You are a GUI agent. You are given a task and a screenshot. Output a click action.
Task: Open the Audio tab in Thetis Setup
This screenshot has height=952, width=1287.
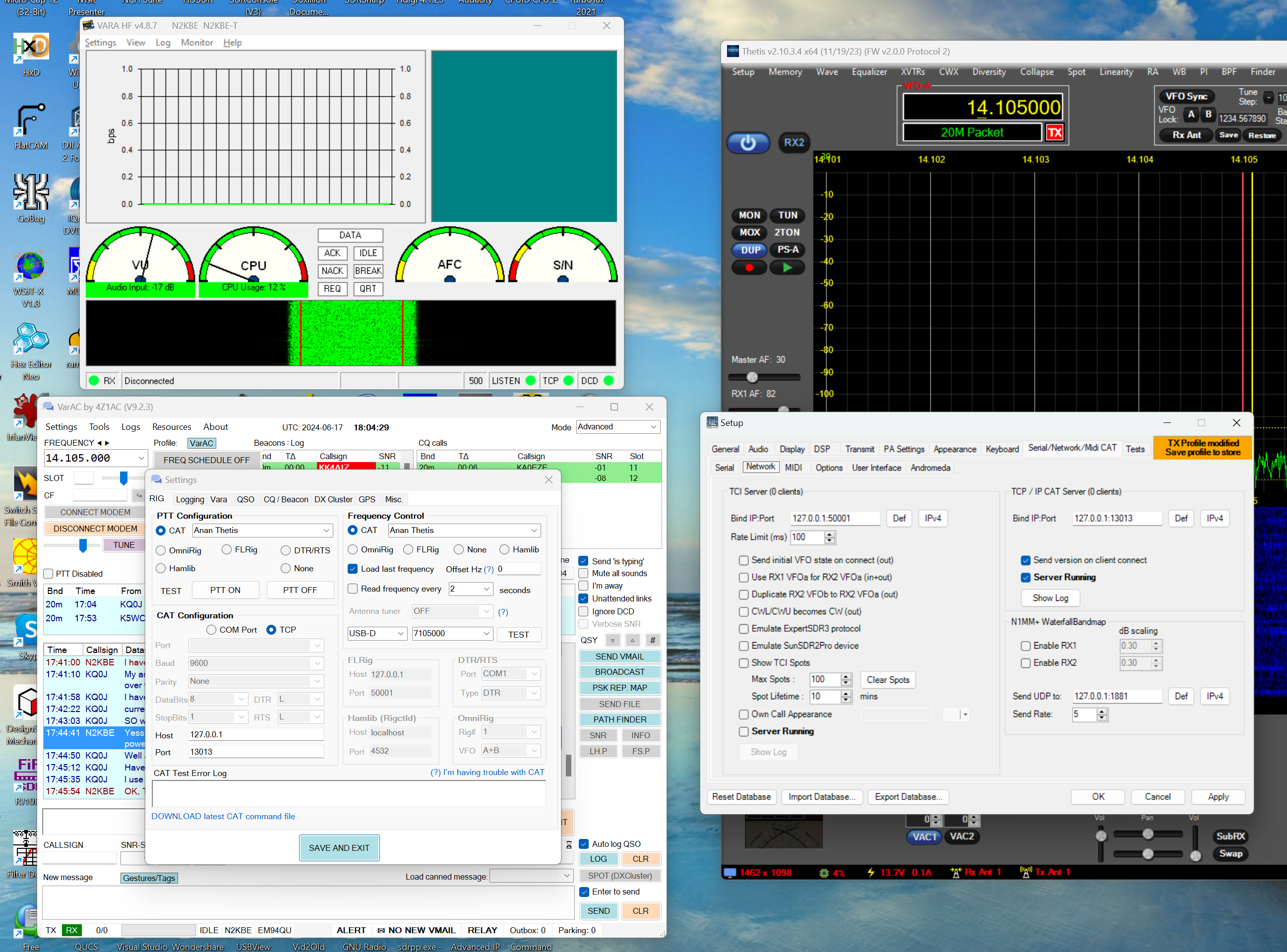tap(758, 450)
